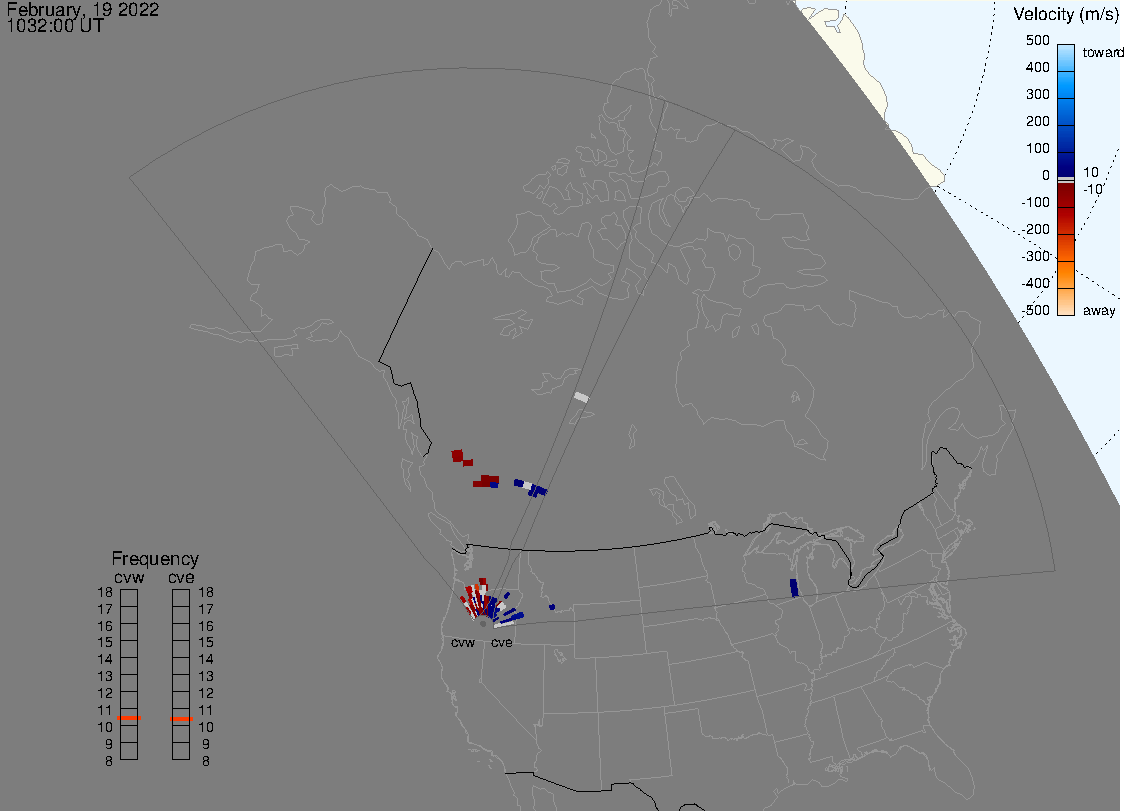Click the small blue dot east of cve fan
Viewport: 1124px width, 811px height.
coord(552,607)
